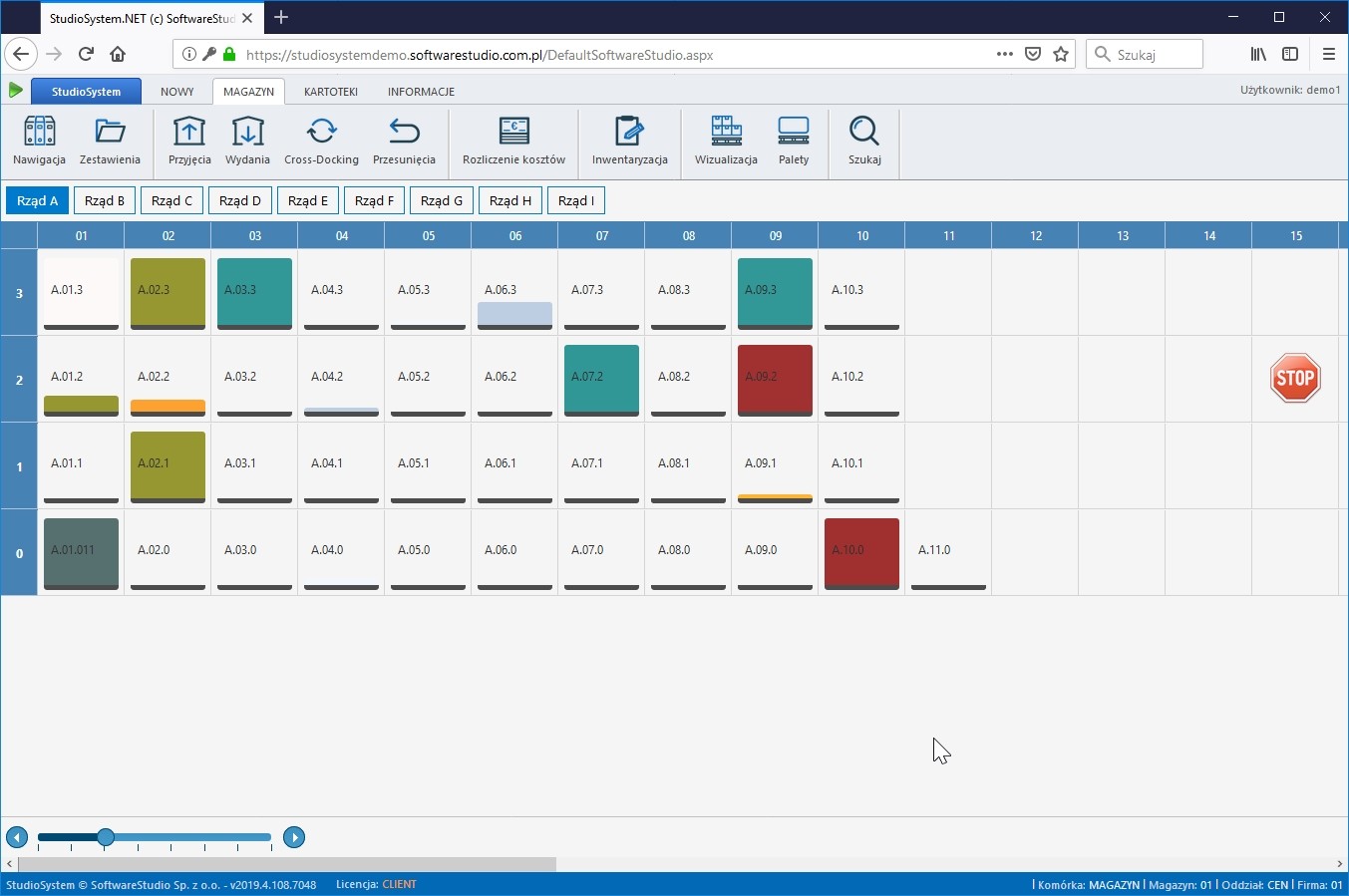Click location cell A.06.3
Viewport: 1349px width, 896px height.
pyautogui.click(x=514, y=293)
